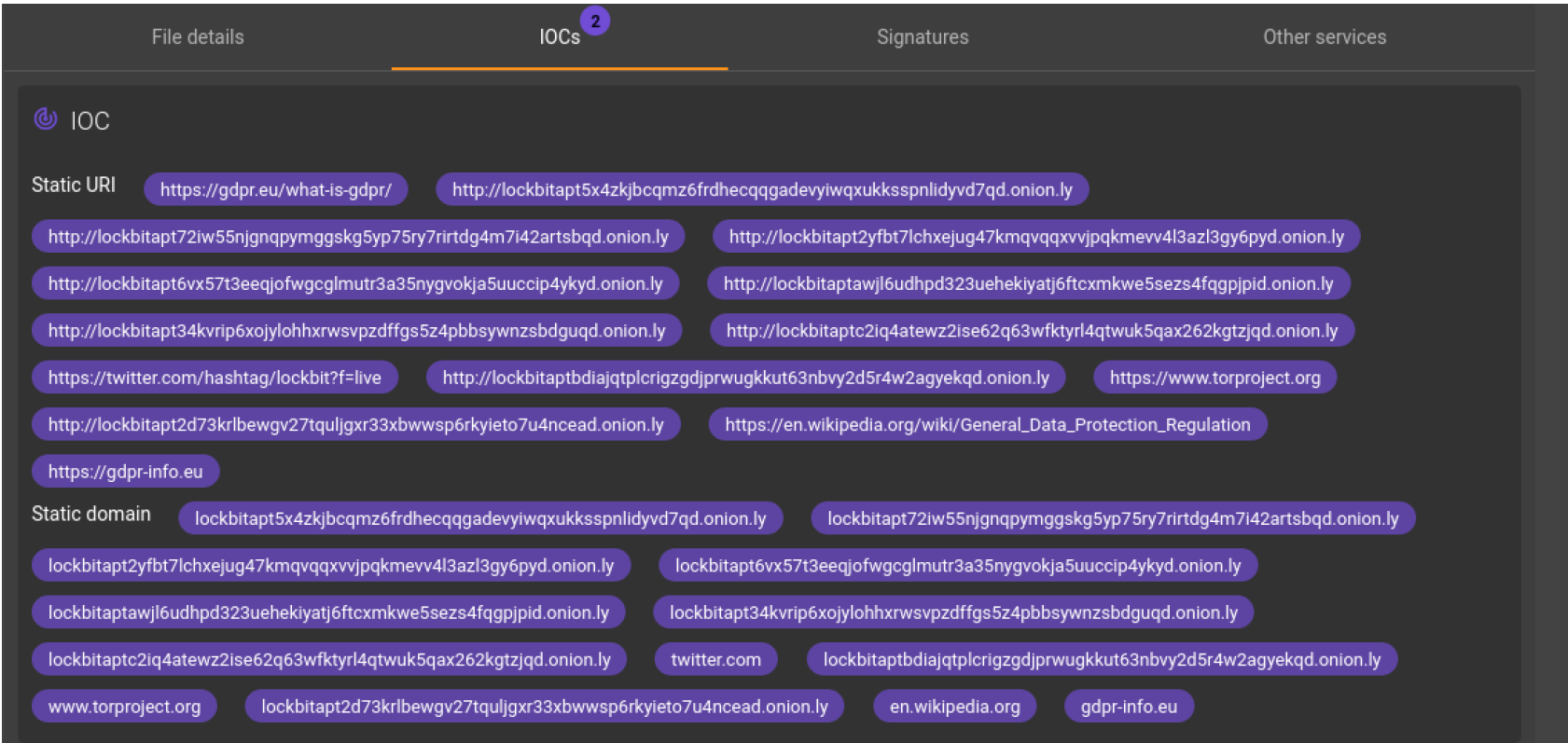Select the lockbitapt2yfbt7 static domain chip
The image size is (1568, 743).
331,566
